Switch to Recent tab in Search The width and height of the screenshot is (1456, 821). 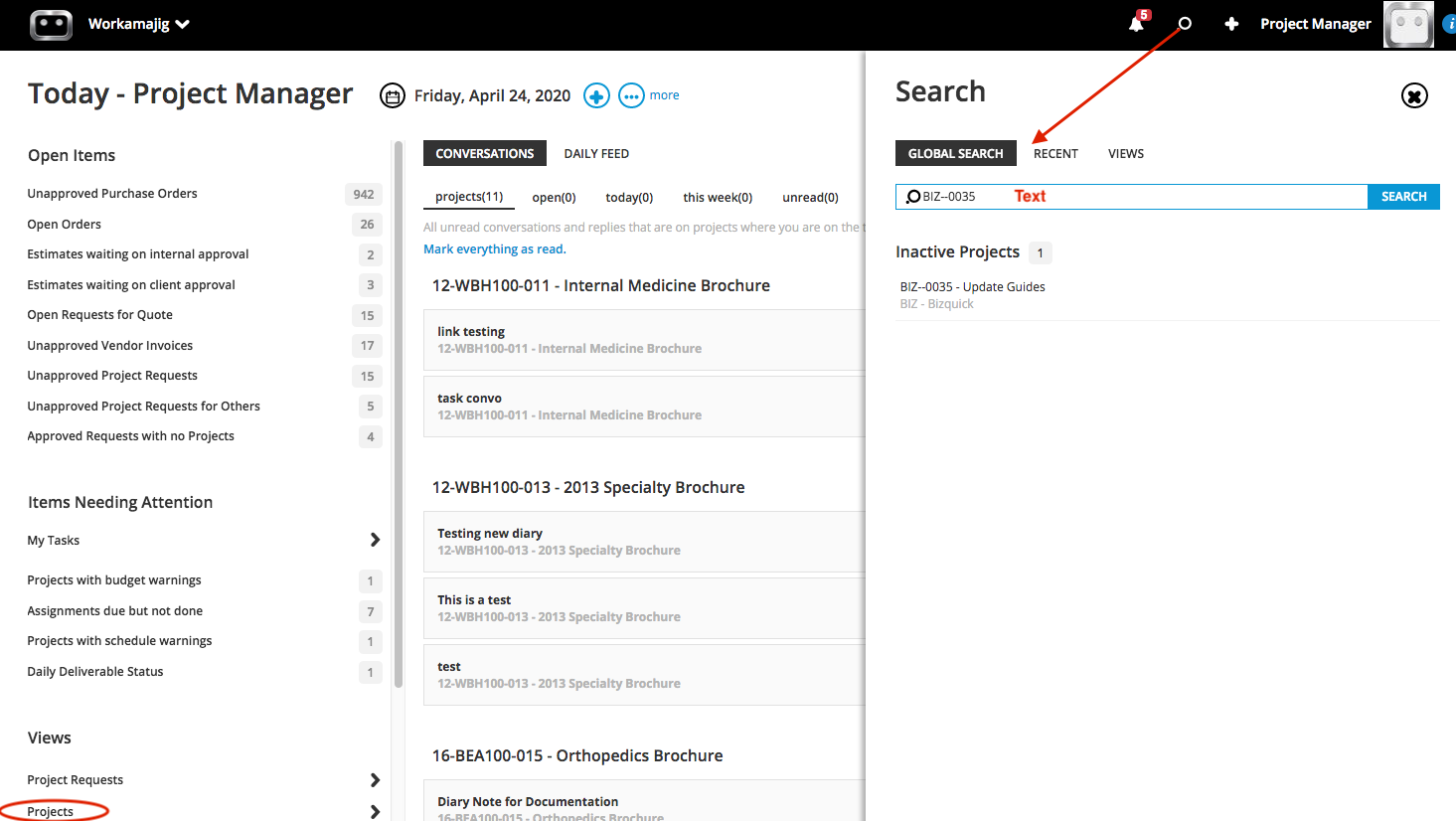[x=1055, y=153]
